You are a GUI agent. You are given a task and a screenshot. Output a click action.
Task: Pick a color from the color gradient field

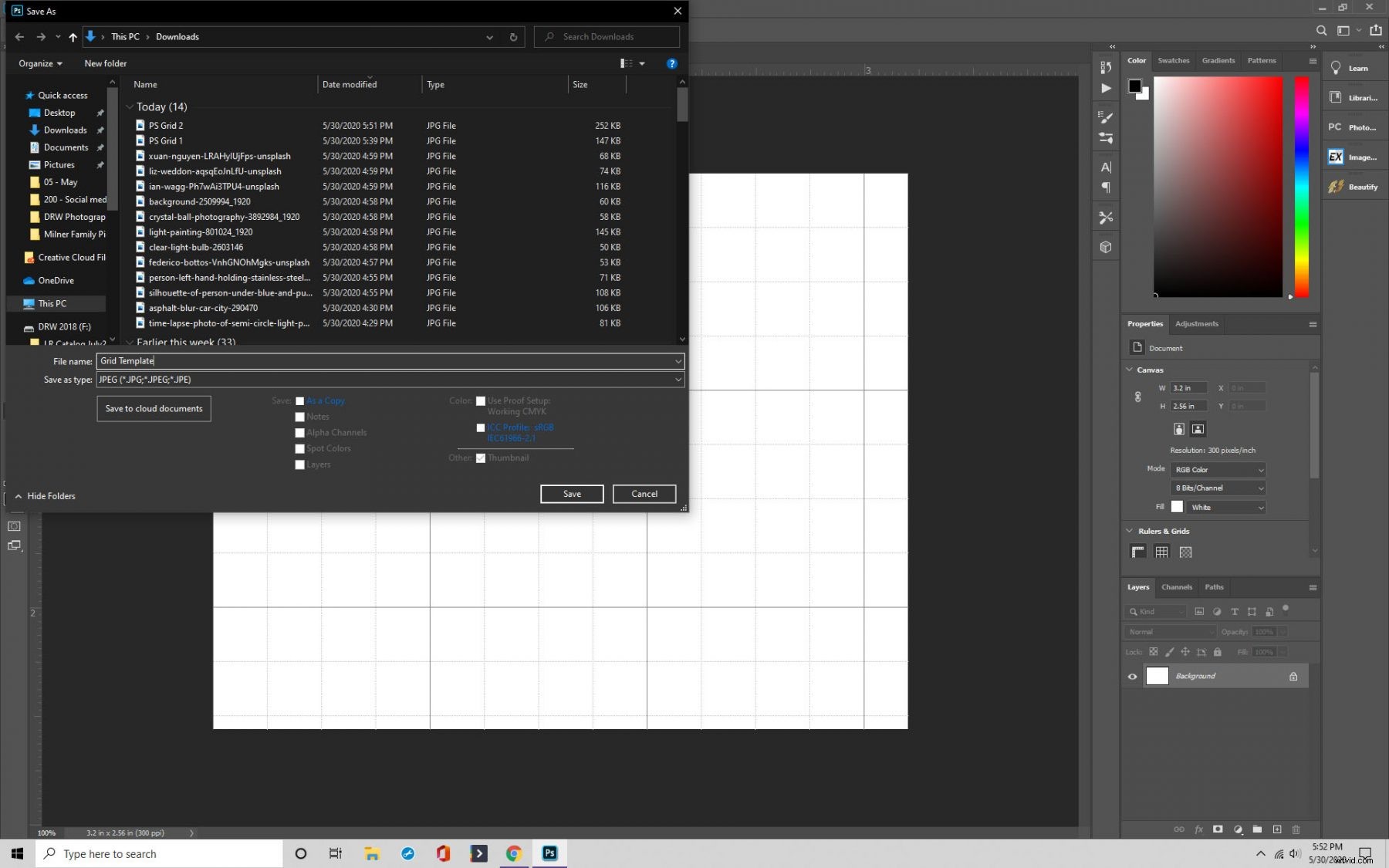tap(1218, 185)
